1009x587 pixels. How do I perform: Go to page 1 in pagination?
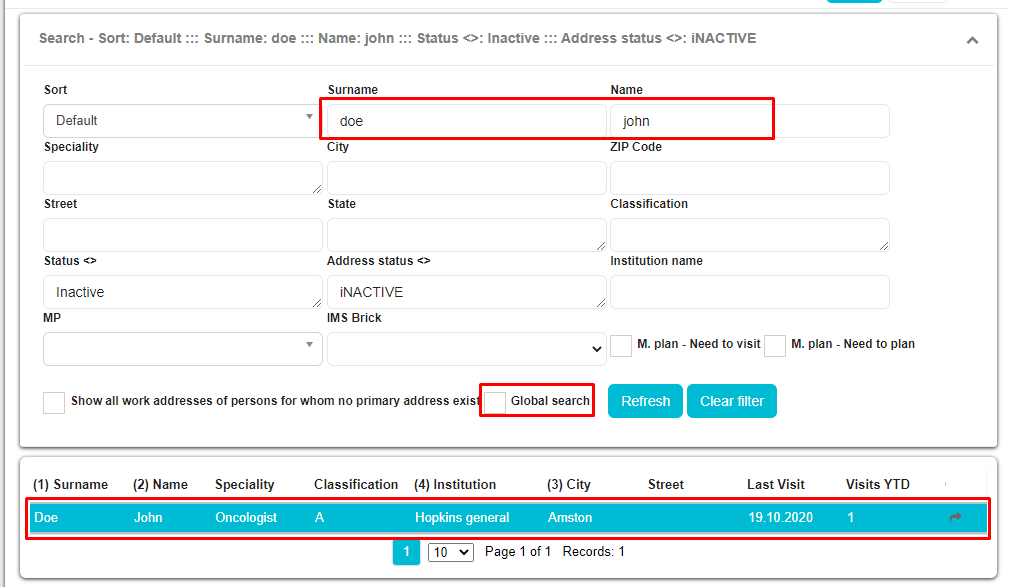[406, 552]
